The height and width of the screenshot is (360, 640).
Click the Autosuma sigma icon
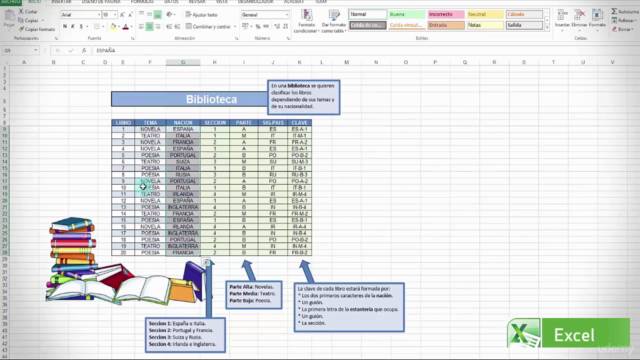[614, 11]
